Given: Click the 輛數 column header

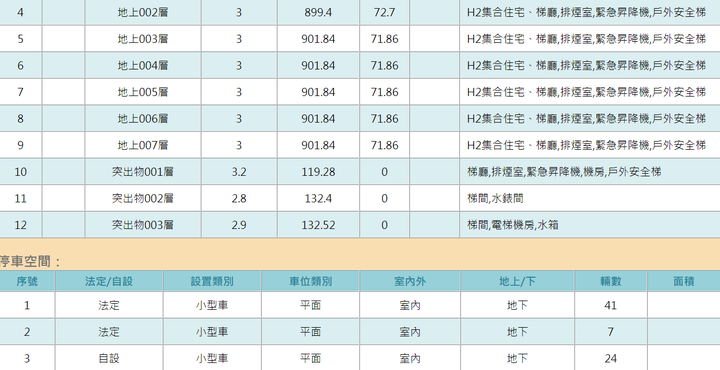Looking at the screenshot, I should click(x=611, y=281).
